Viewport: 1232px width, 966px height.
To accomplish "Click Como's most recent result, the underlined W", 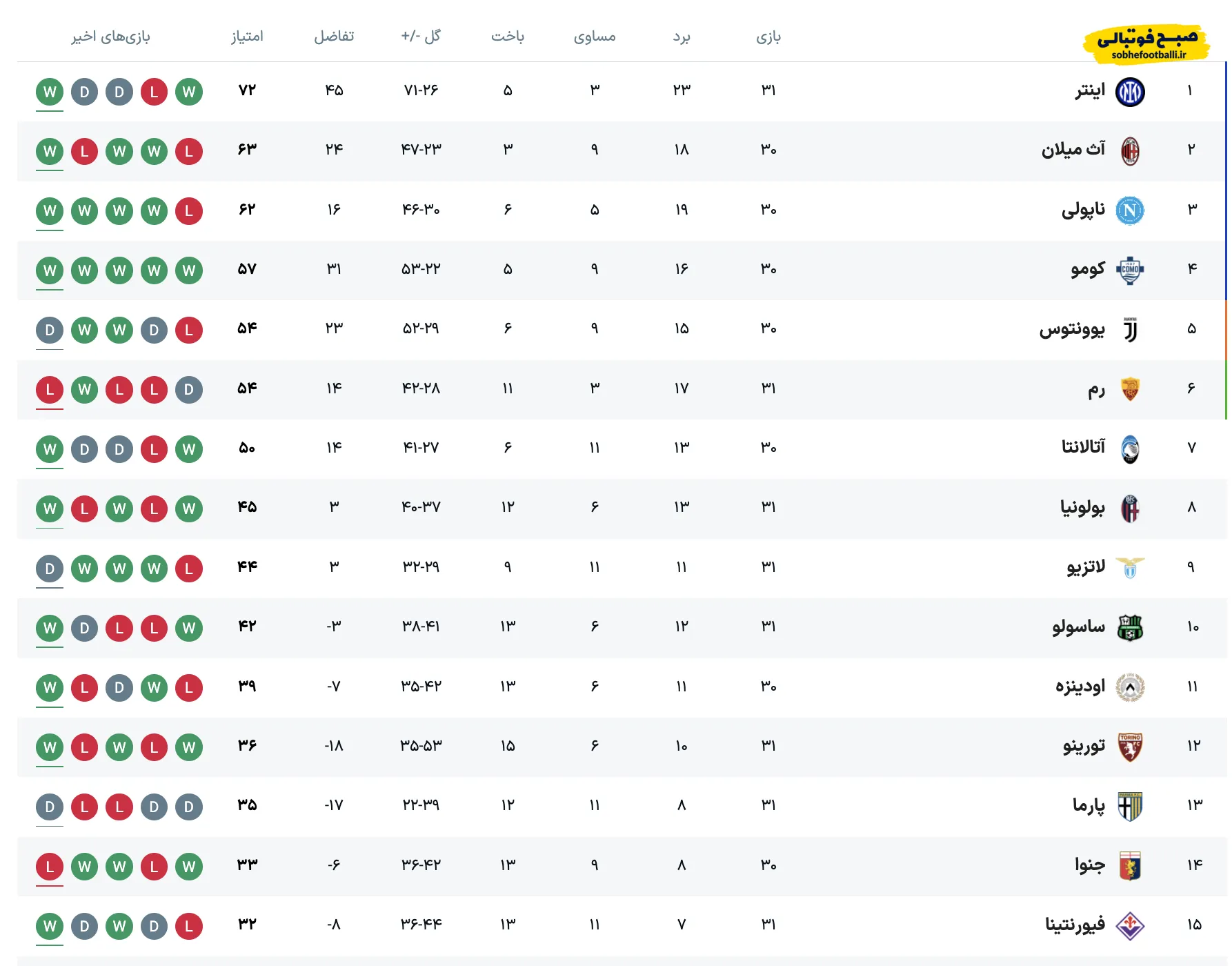I will (x=50, y=270).
